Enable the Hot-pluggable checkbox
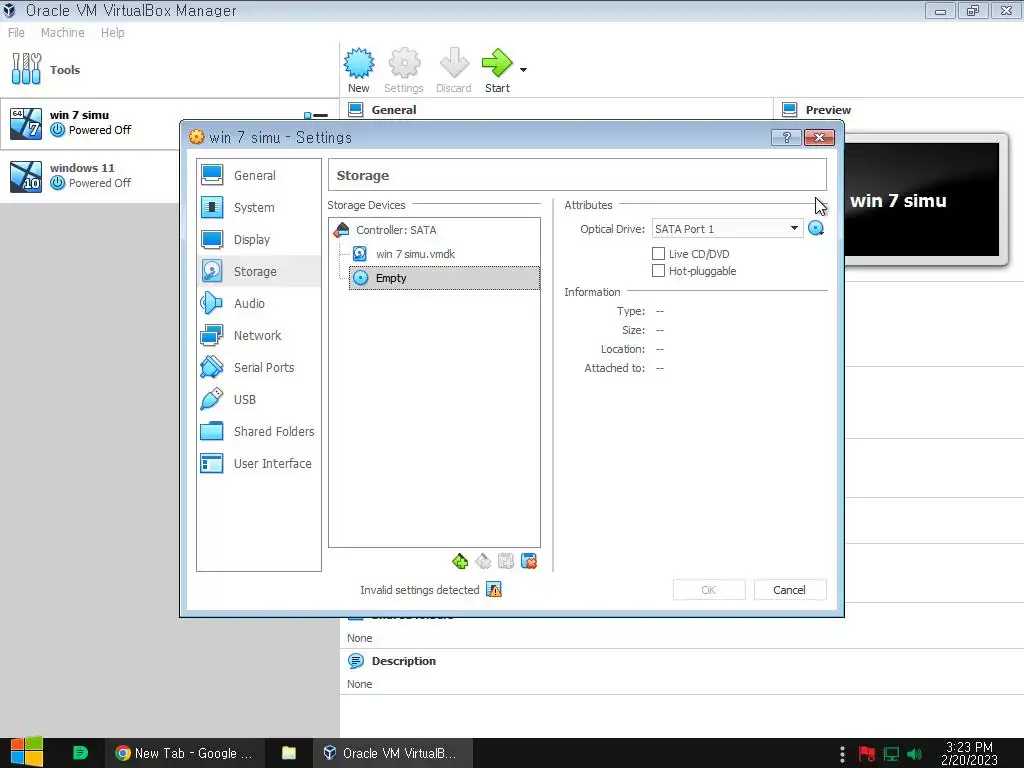 coord(658,270)
